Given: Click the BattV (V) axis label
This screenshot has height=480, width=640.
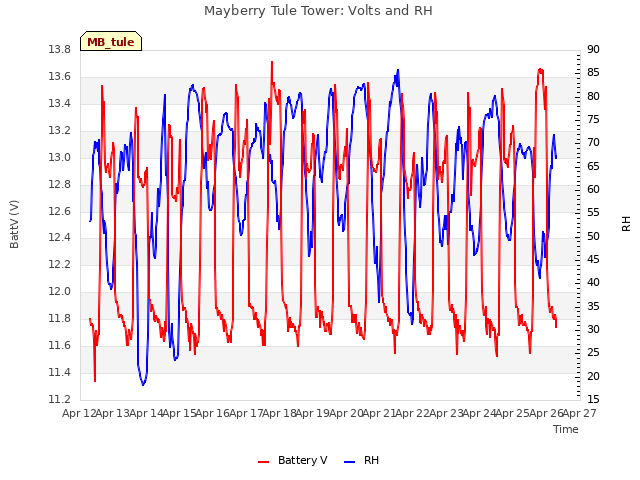Looking at the screenshot, I should point(14,224).
